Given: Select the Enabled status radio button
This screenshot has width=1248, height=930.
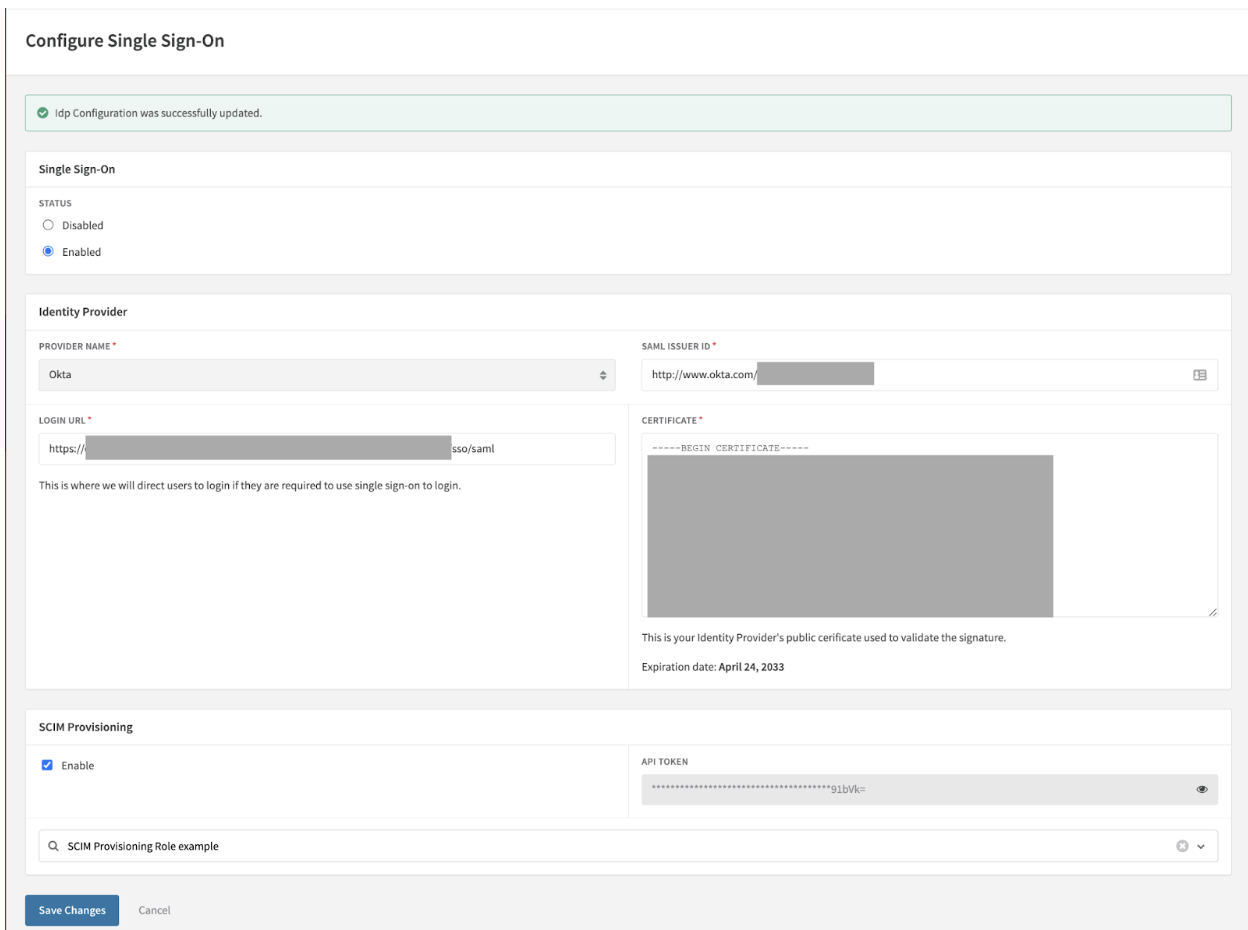Looking at the screenshot, I should tap(47, 252).
